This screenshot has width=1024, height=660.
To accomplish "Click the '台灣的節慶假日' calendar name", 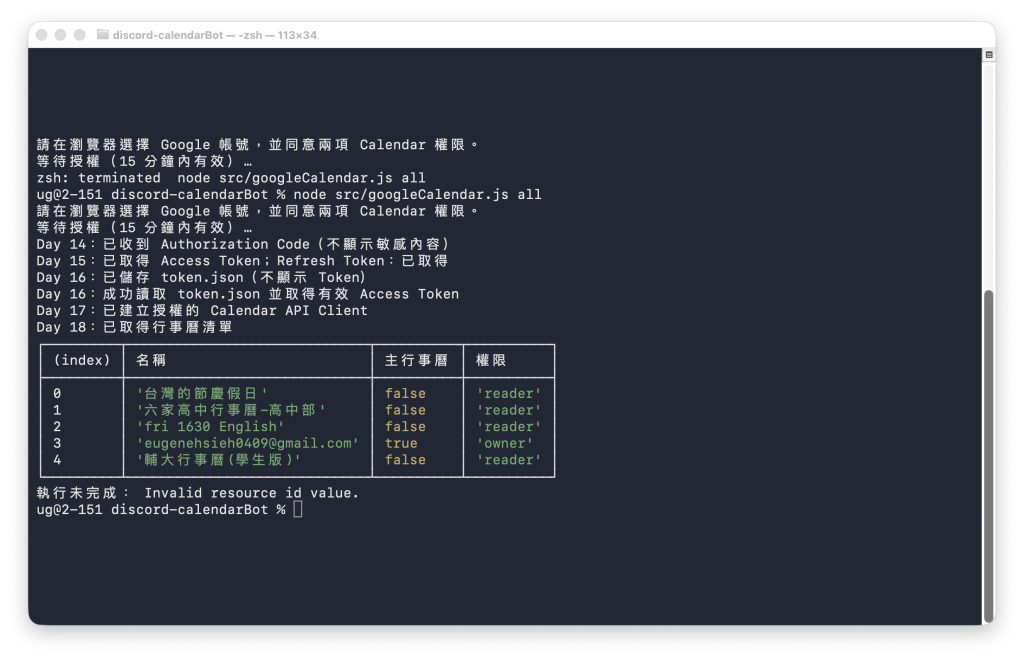I will pyautogui.click(x=202, y=394).
